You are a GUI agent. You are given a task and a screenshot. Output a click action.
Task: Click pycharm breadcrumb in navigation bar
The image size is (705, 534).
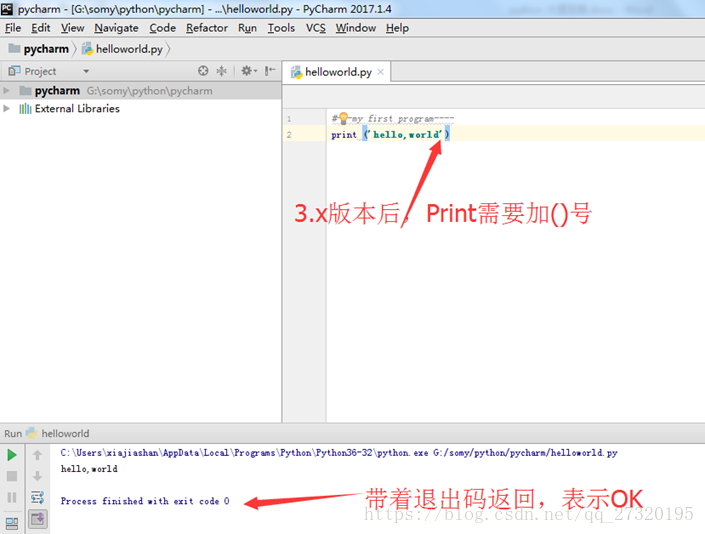[x=39, y=49]
